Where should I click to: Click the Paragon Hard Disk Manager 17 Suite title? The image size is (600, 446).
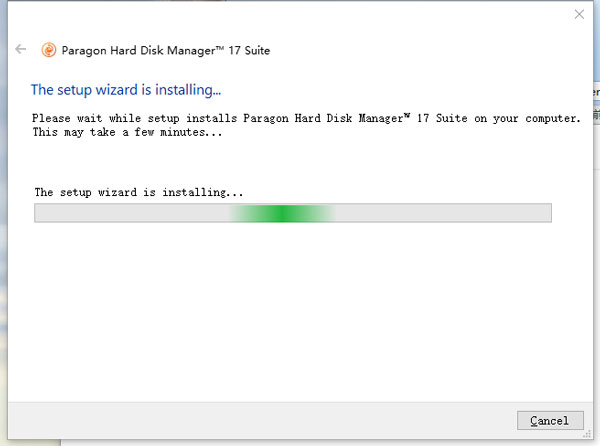[165, 50]
